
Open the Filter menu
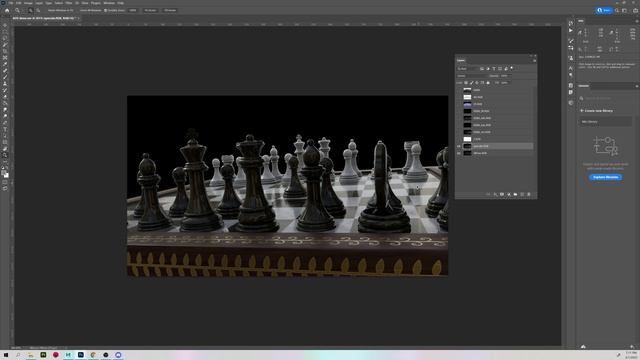click(69, 3)
